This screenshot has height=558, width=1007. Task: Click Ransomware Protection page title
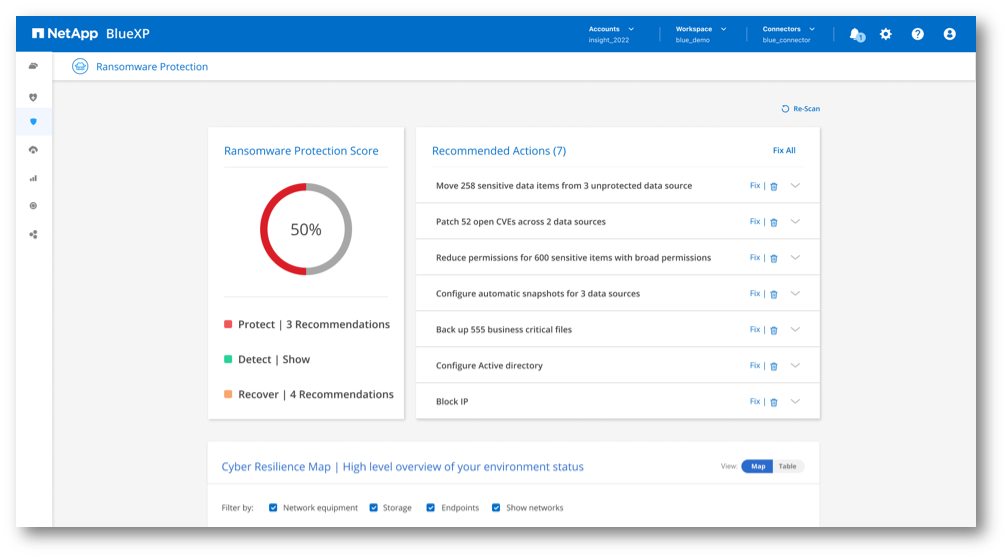[152, 67]
